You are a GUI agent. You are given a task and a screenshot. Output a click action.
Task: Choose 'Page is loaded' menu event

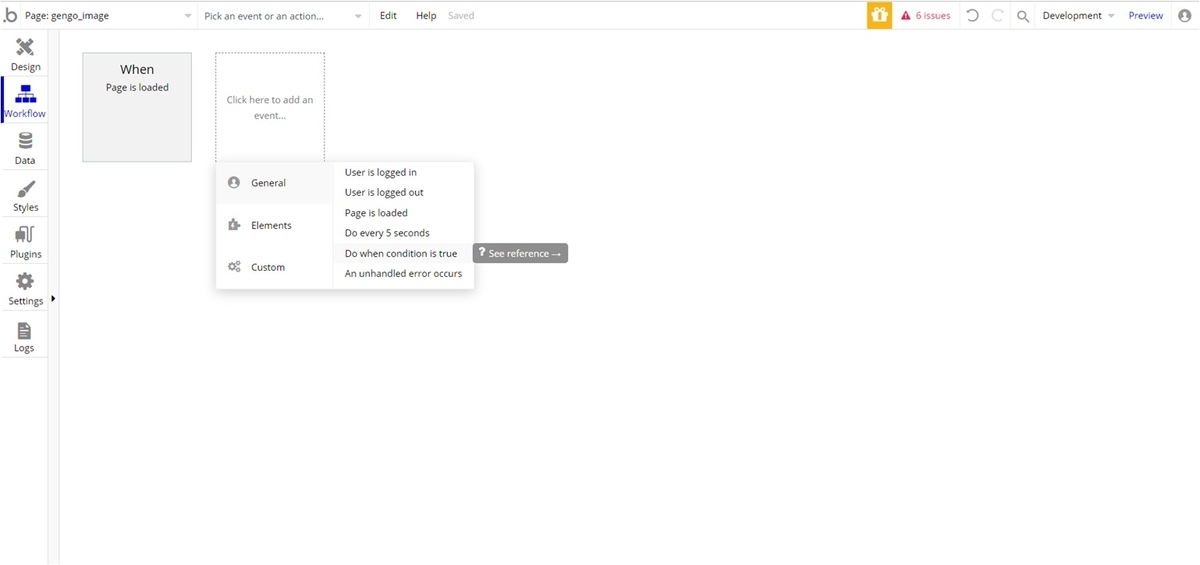(403, 213)
